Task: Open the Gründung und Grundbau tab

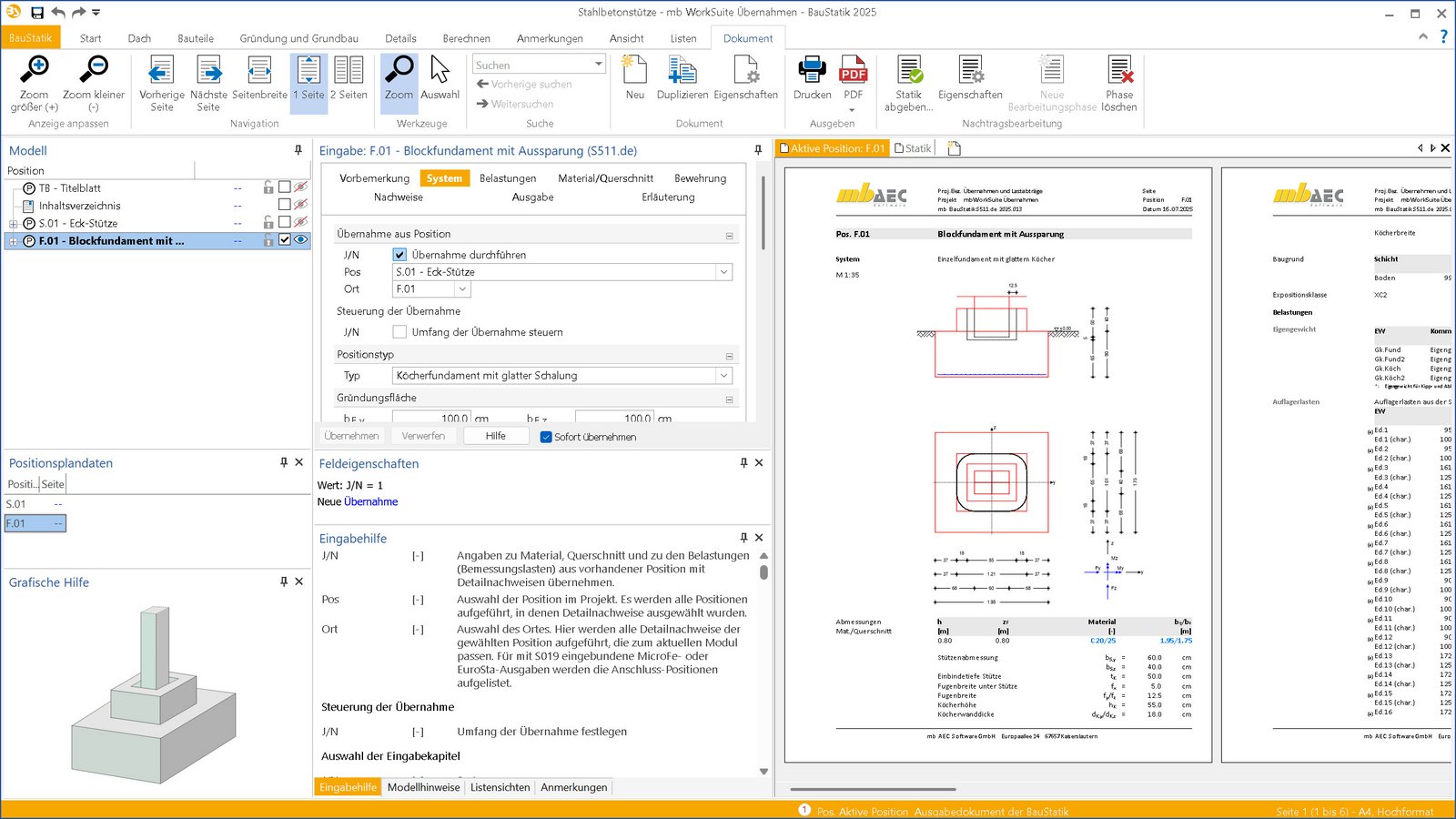Action: pyautogui.click(x=299, y=38)
